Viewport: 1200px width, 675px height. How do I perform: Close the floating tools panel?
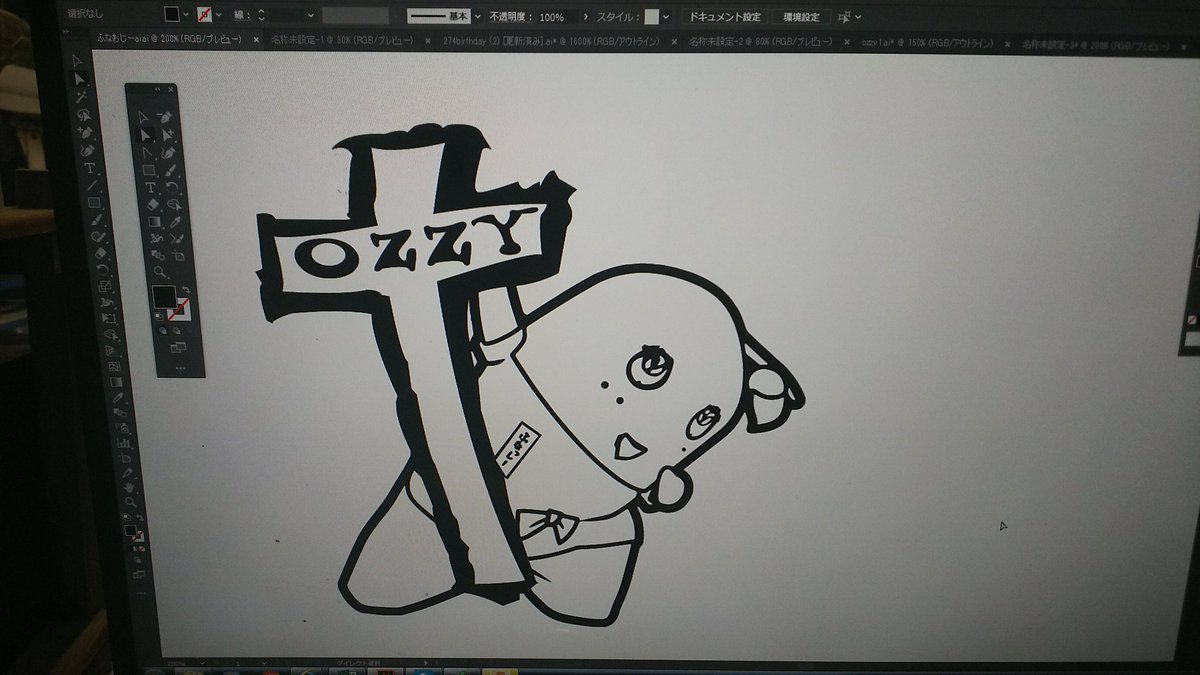coord(171,90)
